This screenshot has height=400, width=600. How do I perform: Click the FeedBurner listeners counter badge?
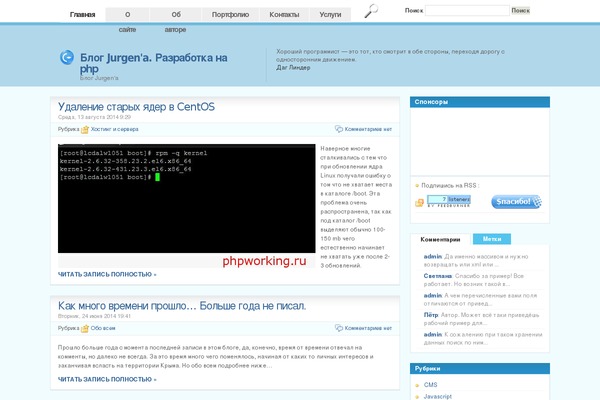click(x=449, y=201)
